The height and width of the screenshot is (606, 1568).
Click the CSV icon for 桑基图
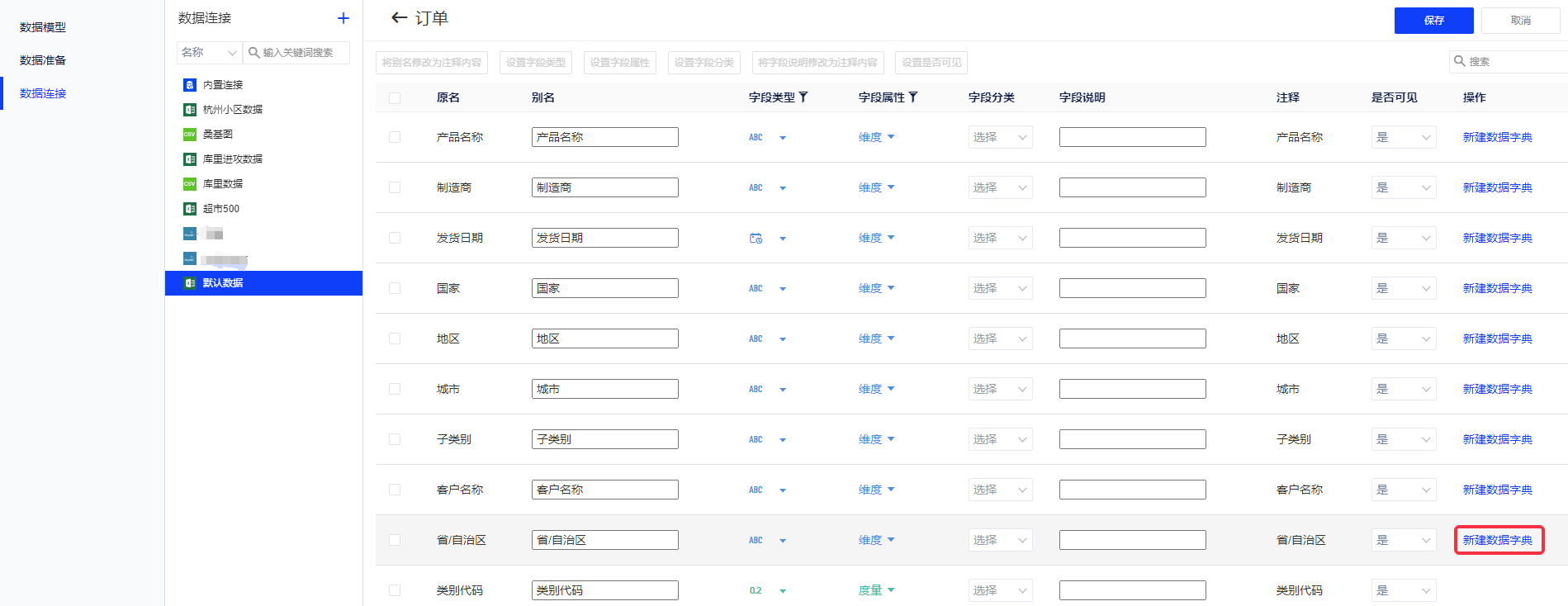point(190,134)
